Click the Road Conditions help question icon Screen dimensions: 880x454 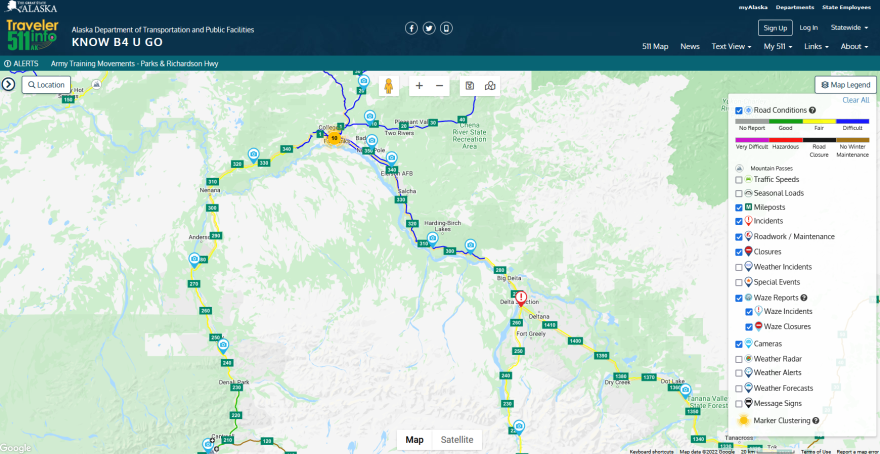[812, 111]
